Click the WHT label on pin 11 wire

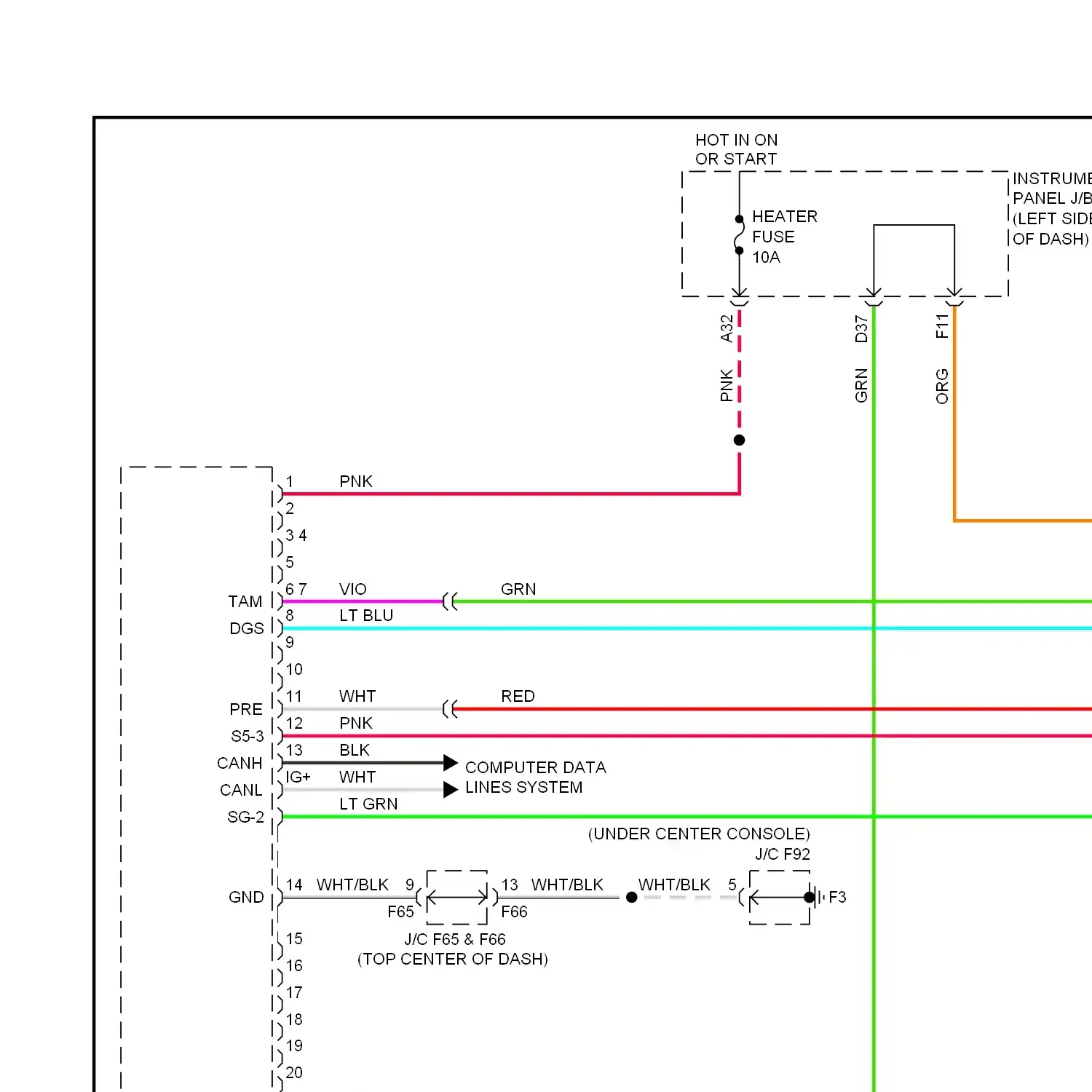(357, 696)
